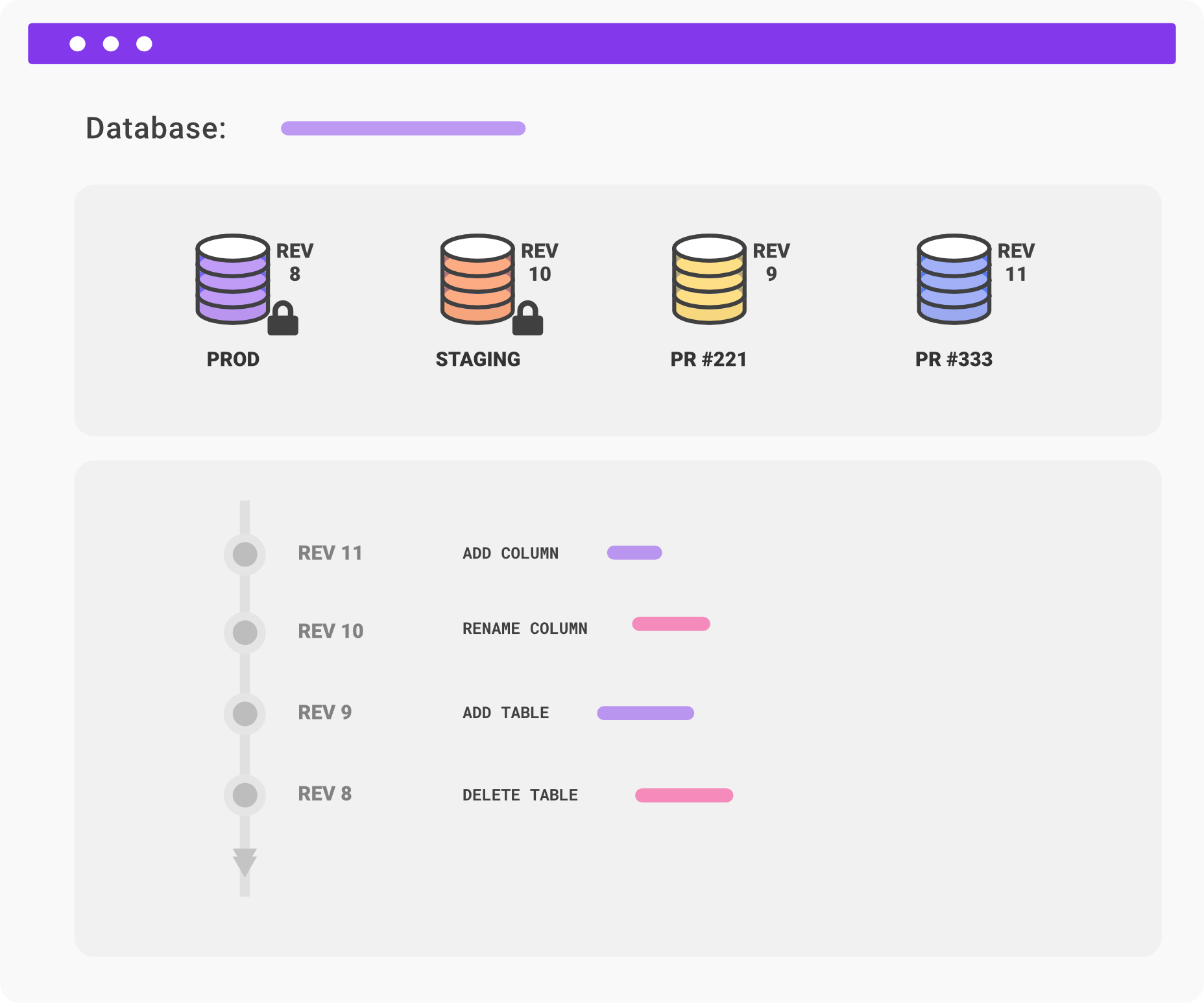Select the REV 11 timeline node
The width and height of the screenshot is (1204, 1003).
[x=245, y=555]
